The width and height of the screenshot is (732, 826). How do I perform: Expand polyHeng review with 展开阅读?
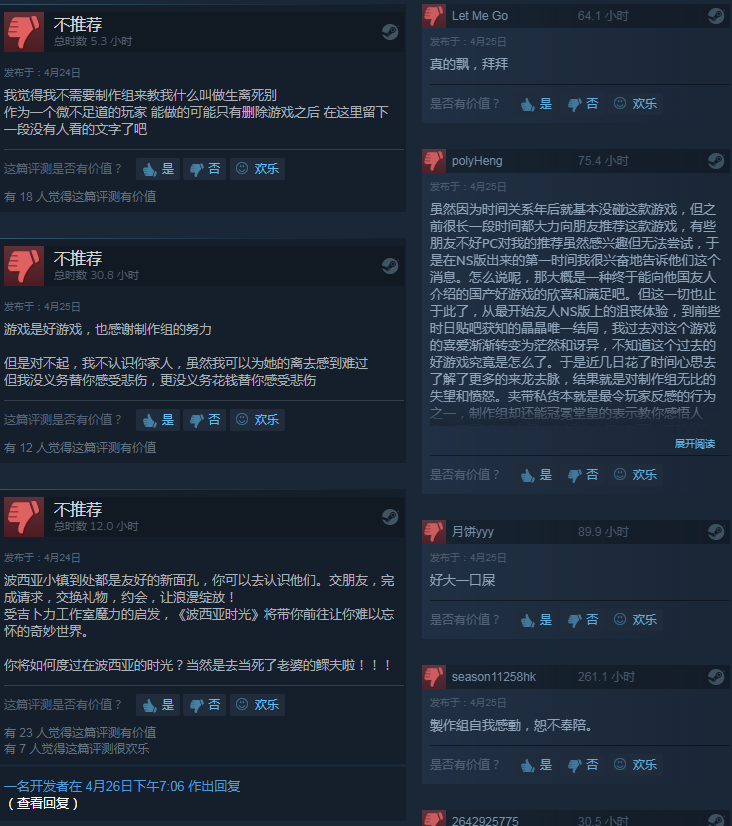[695, 444]
